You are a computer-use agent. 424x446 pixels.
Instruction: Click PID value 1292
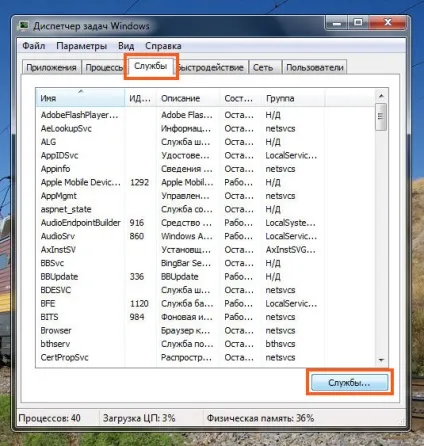(x=139, y=182)
